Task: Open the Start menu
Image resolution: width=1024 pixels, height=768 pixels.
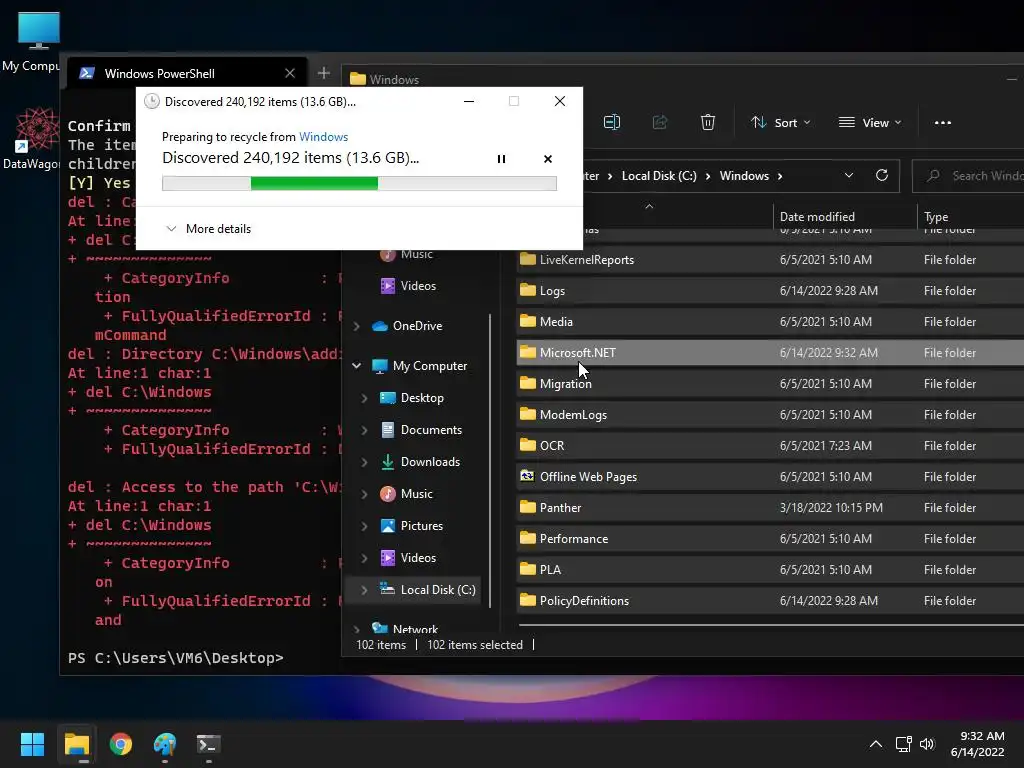Action: coord(32,744)
